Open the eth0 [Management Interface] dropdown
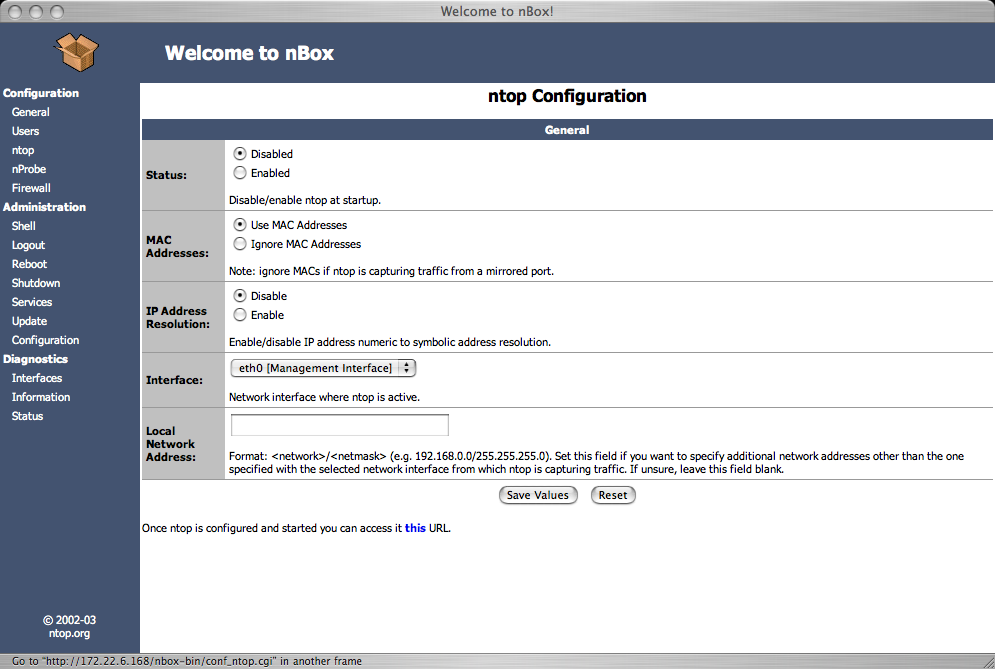This screenshot has width=995, height=669. [323, 368]
